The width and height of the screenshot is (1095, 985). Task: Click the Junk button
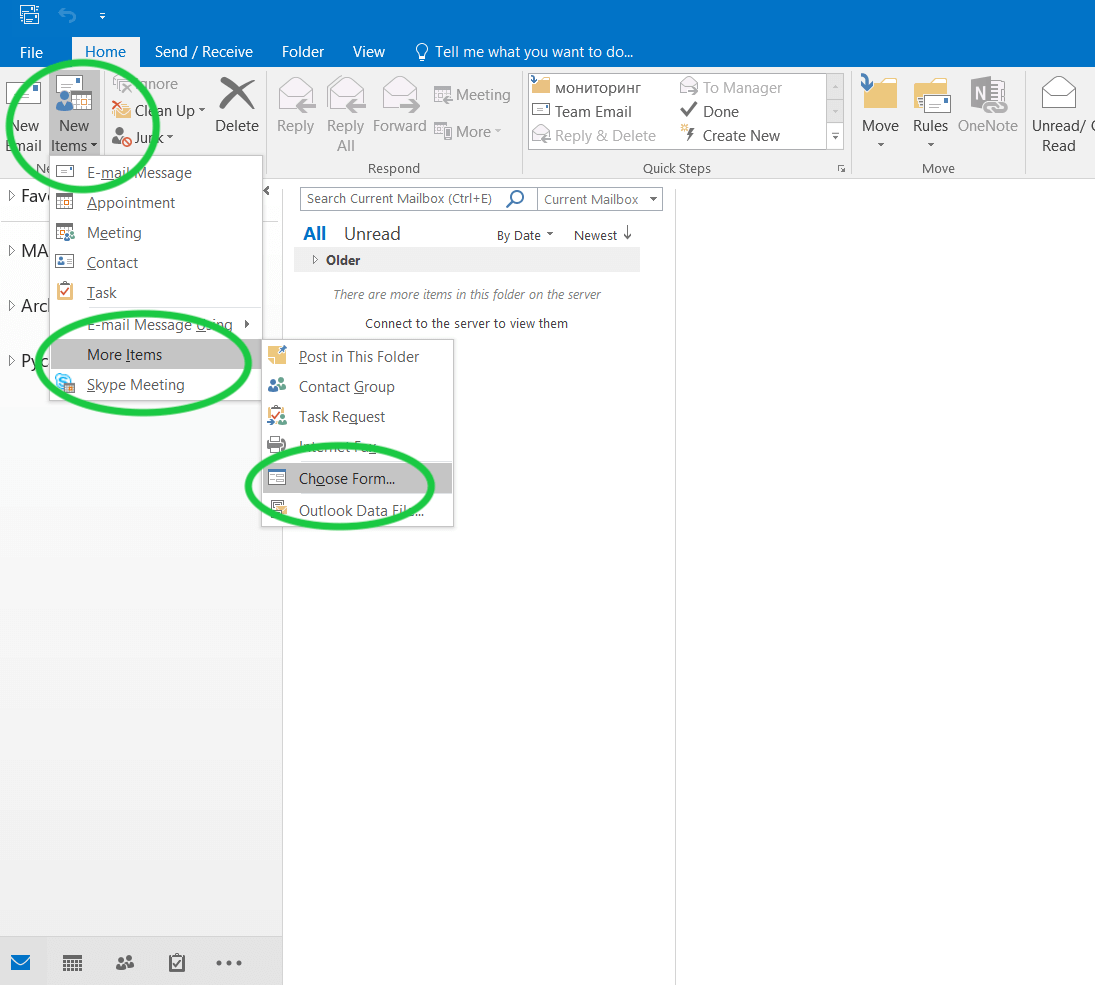tap(143, 138)
